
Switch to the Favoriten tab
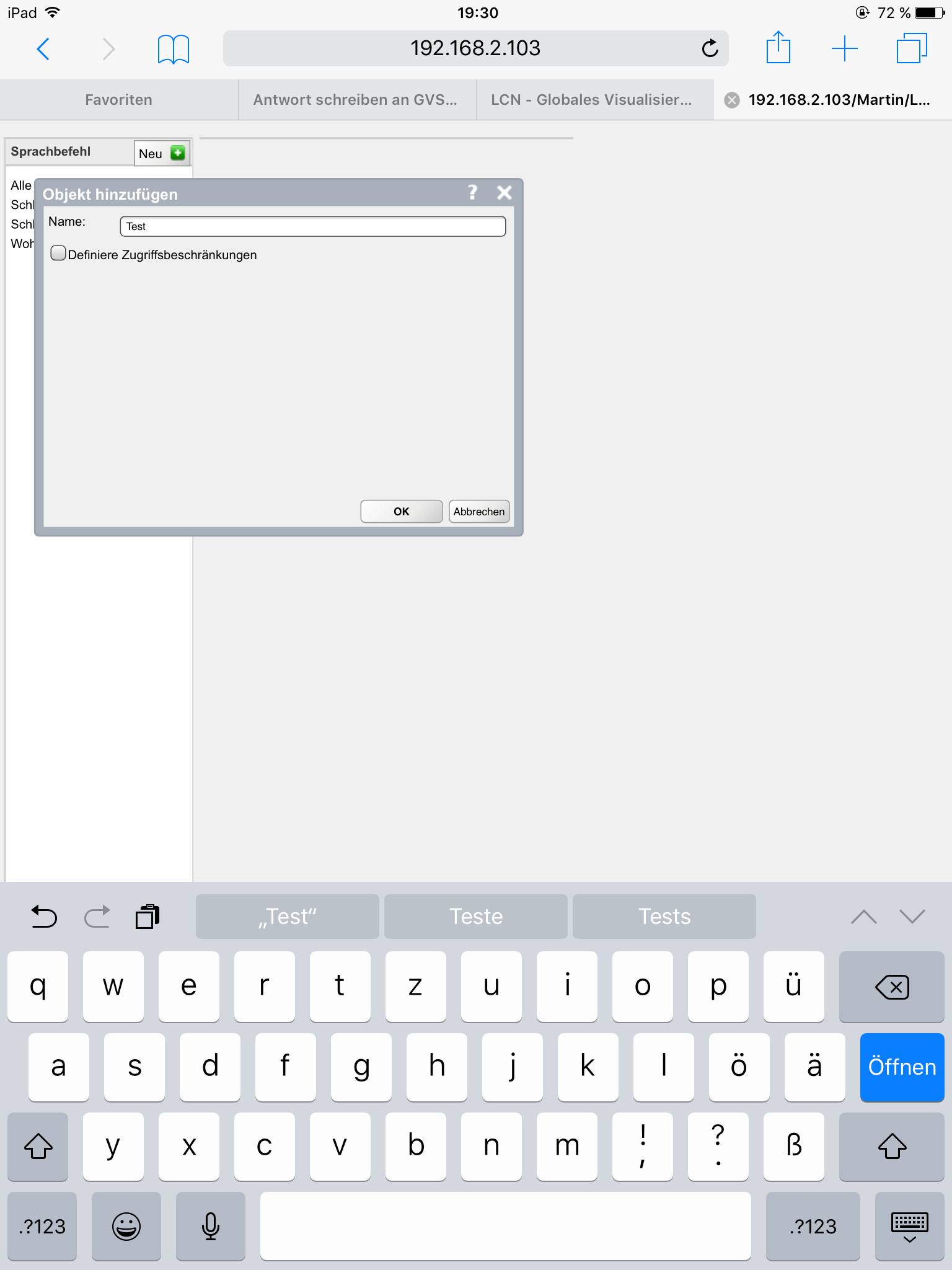[x=118, y=100]
